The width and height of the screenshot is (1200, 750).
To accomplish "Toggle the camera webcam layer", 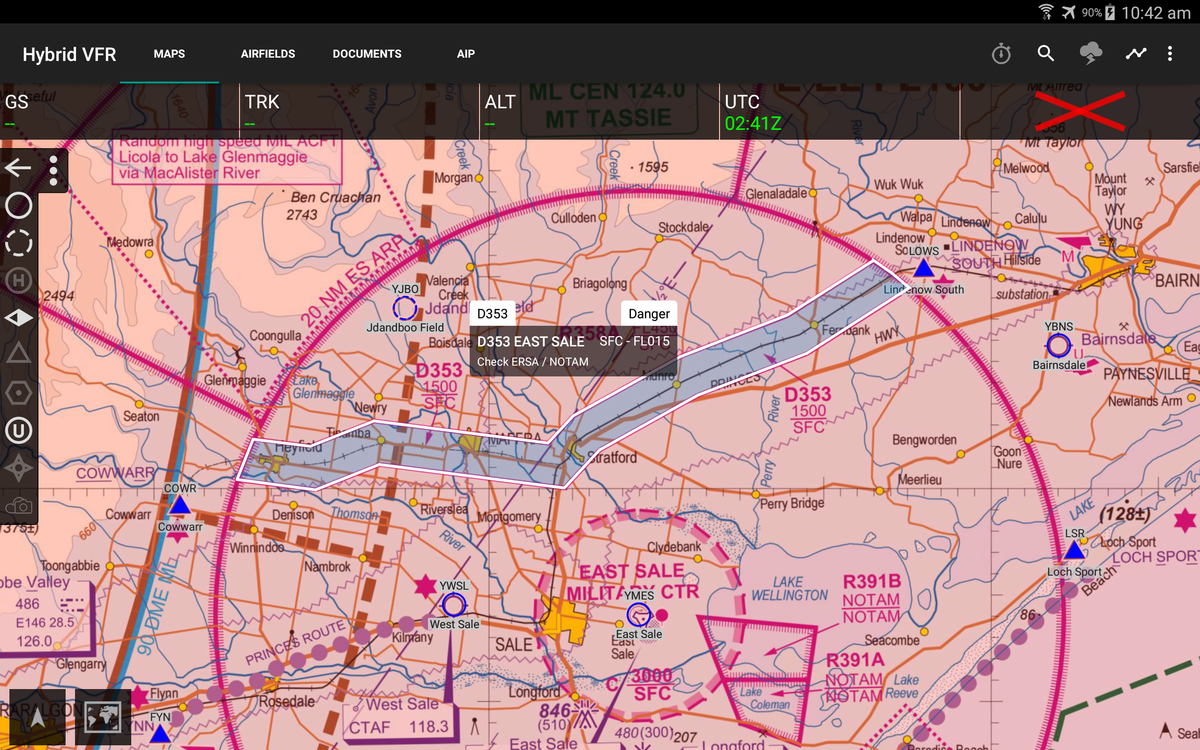I will [x=19, y=506].
